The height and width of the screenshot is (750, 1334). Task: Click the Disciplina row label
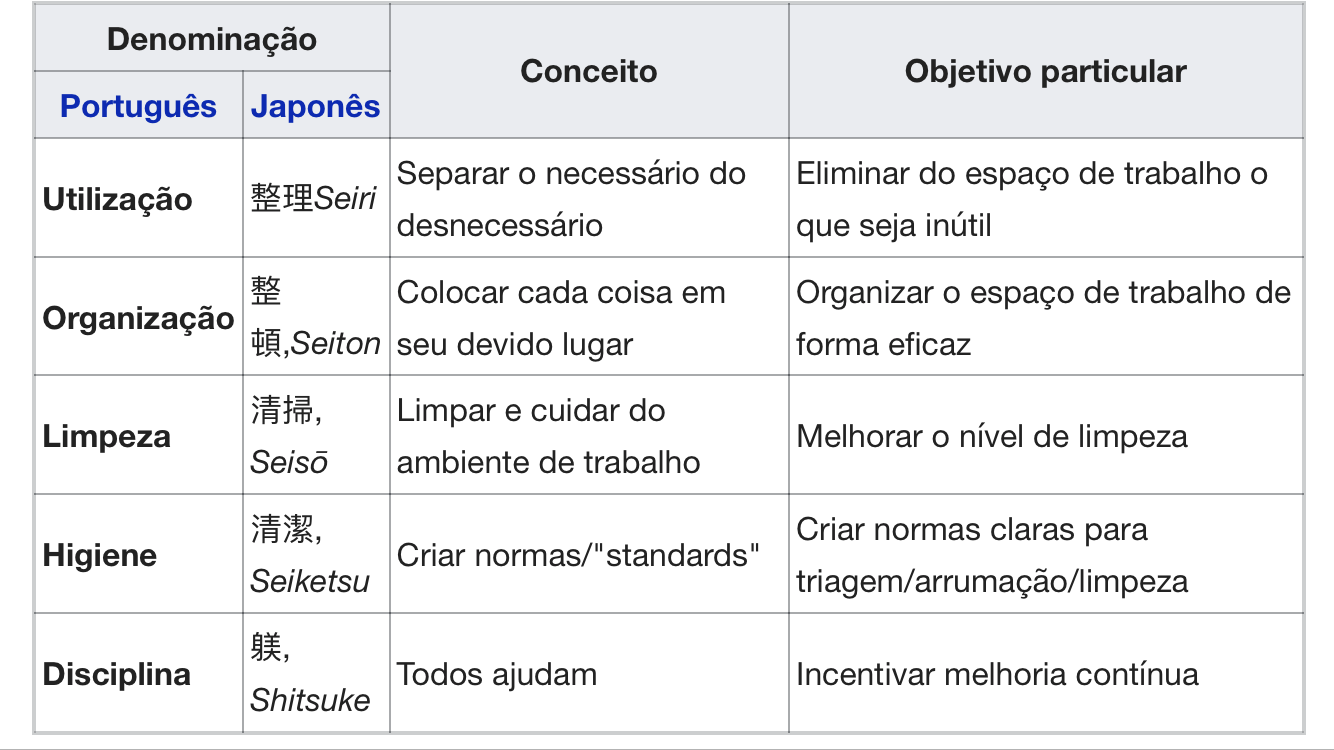(116, 673)
